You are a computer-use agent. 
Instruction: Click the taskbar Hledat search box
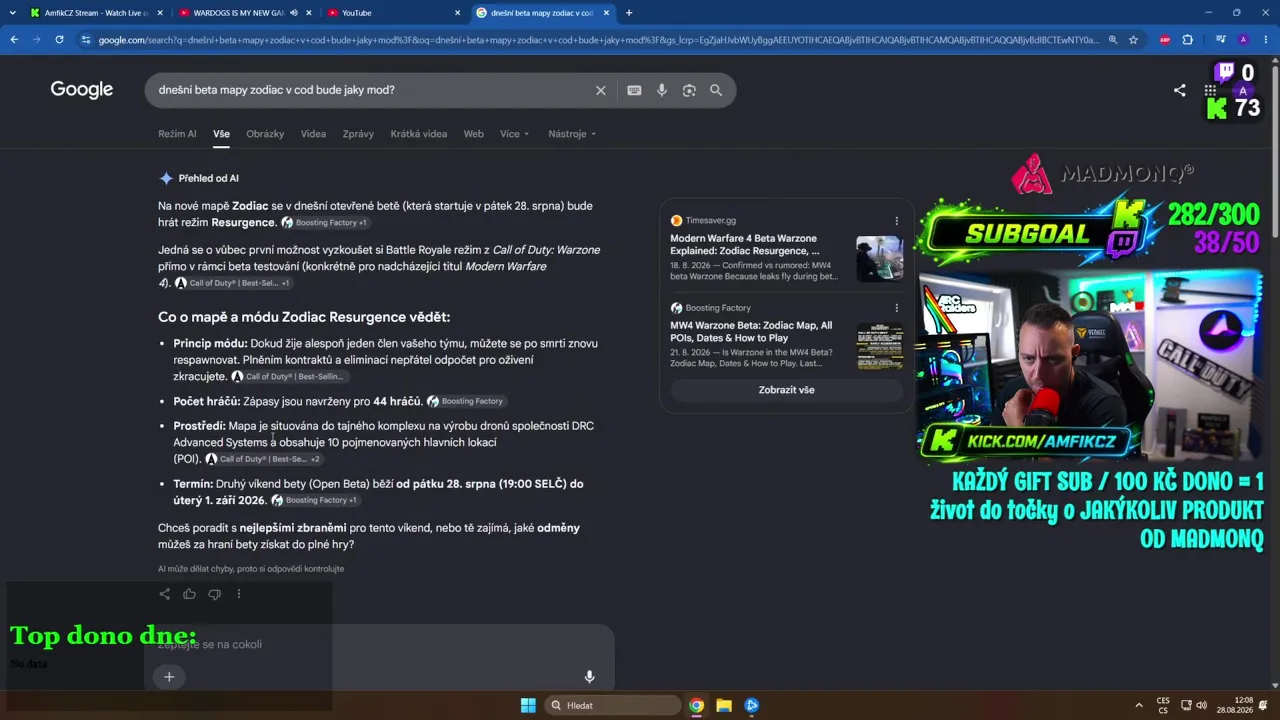[x=612, y=705]
